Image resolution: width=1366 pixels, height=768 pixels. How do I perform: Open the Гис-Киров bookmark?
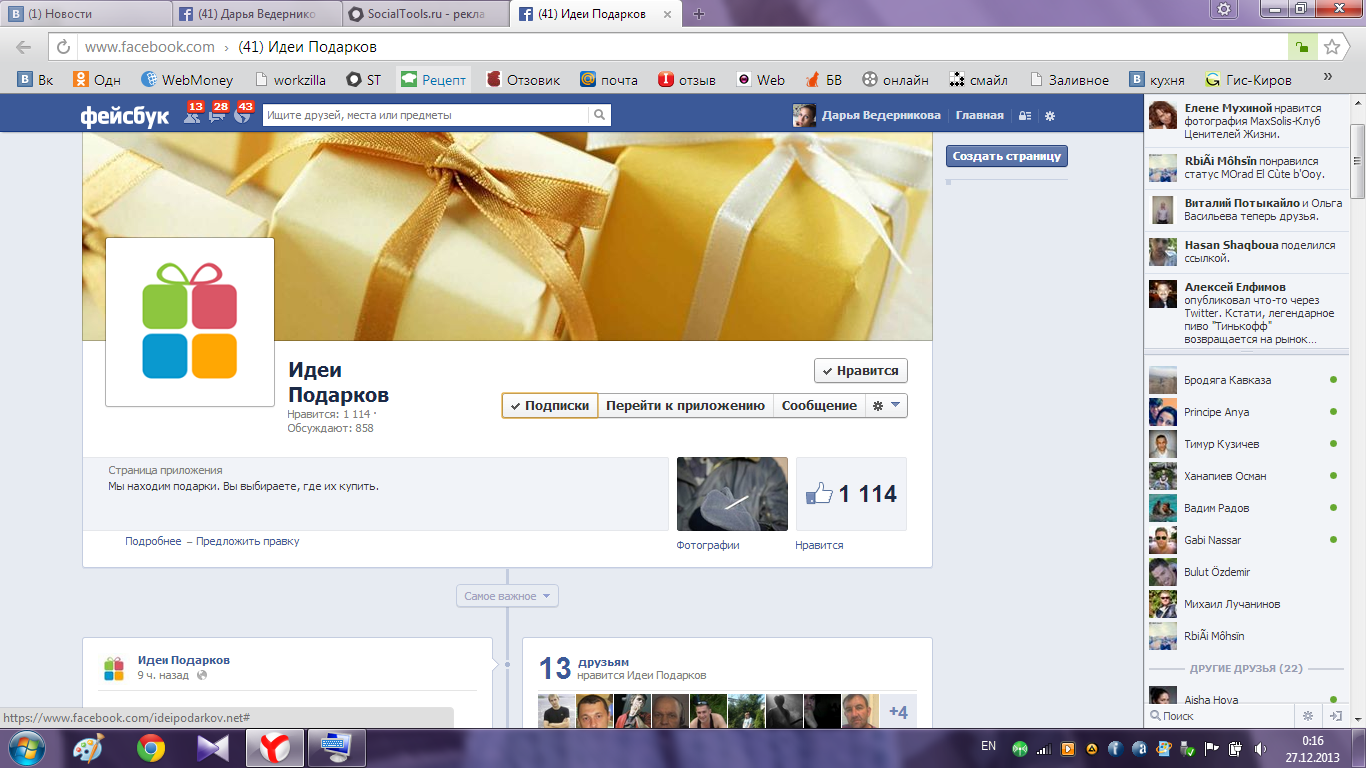[1249, 80]
